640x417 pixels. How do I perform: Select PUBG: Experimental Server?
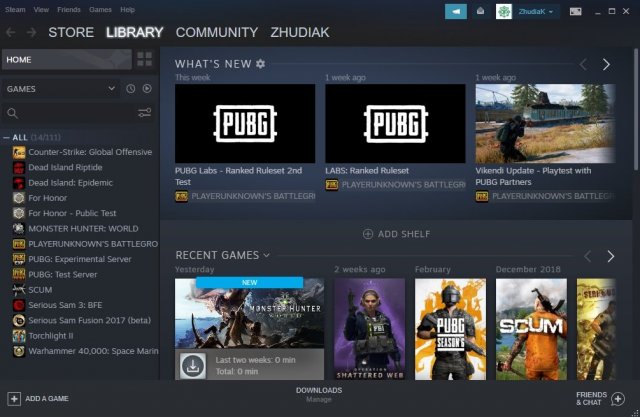pos(80,259)
